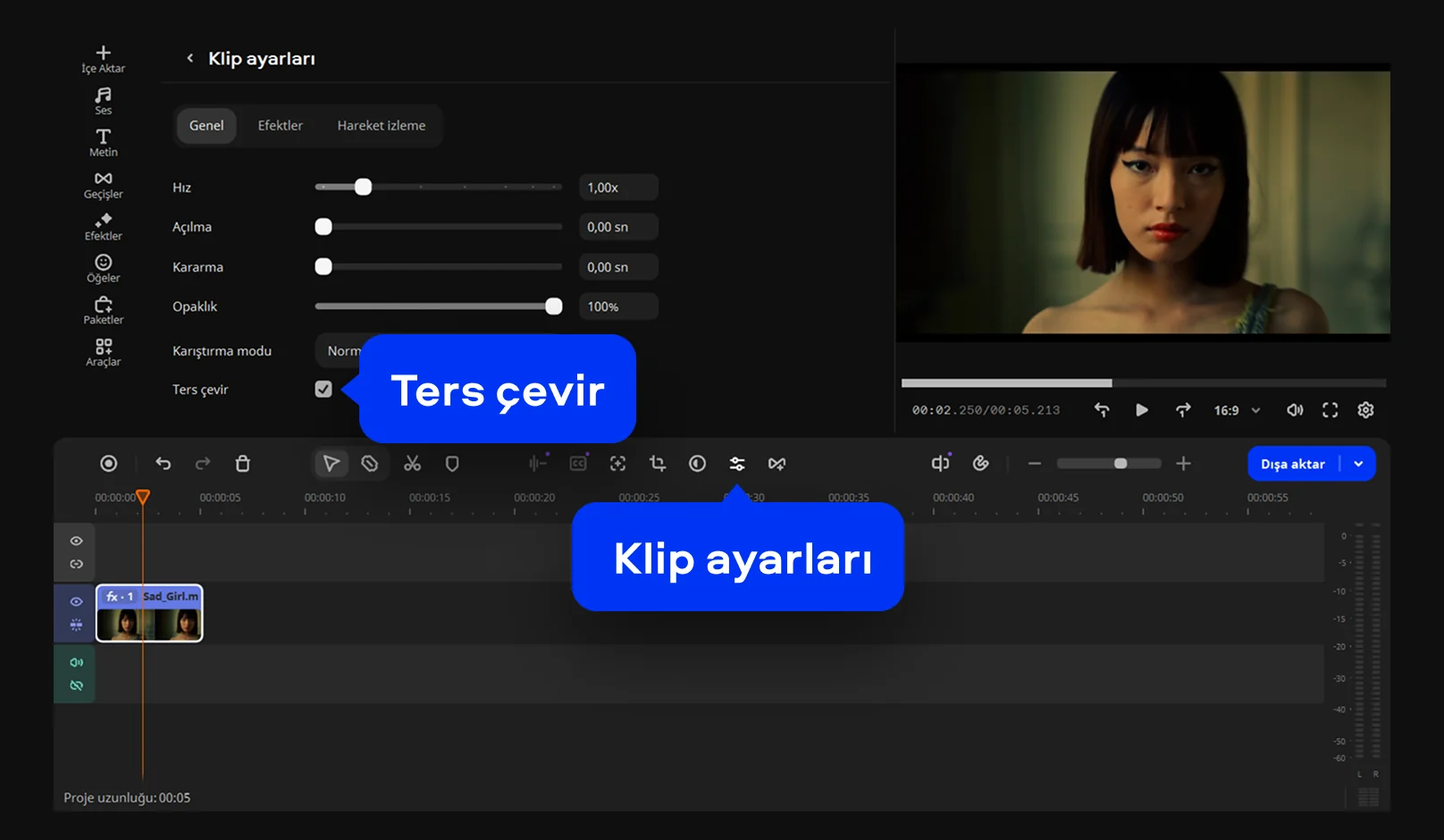Open the Karıştırma modu dropdown
The height and width of the screenshot is (840, 1444).
pyautogui.click(x=340, y=351)
